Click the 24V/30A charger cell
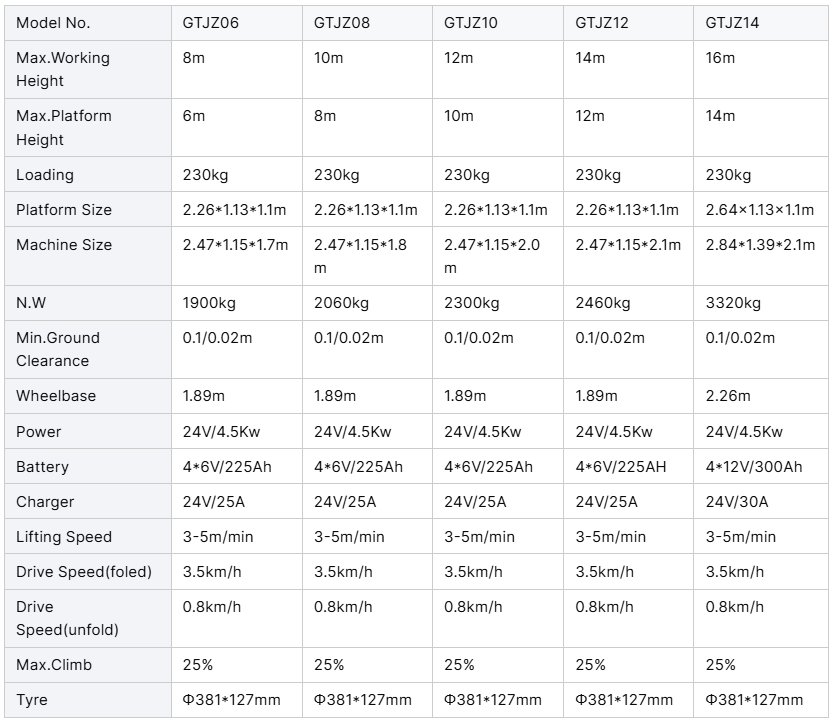The height and width of the screenshot is (723, 833). tap(736, 502)
